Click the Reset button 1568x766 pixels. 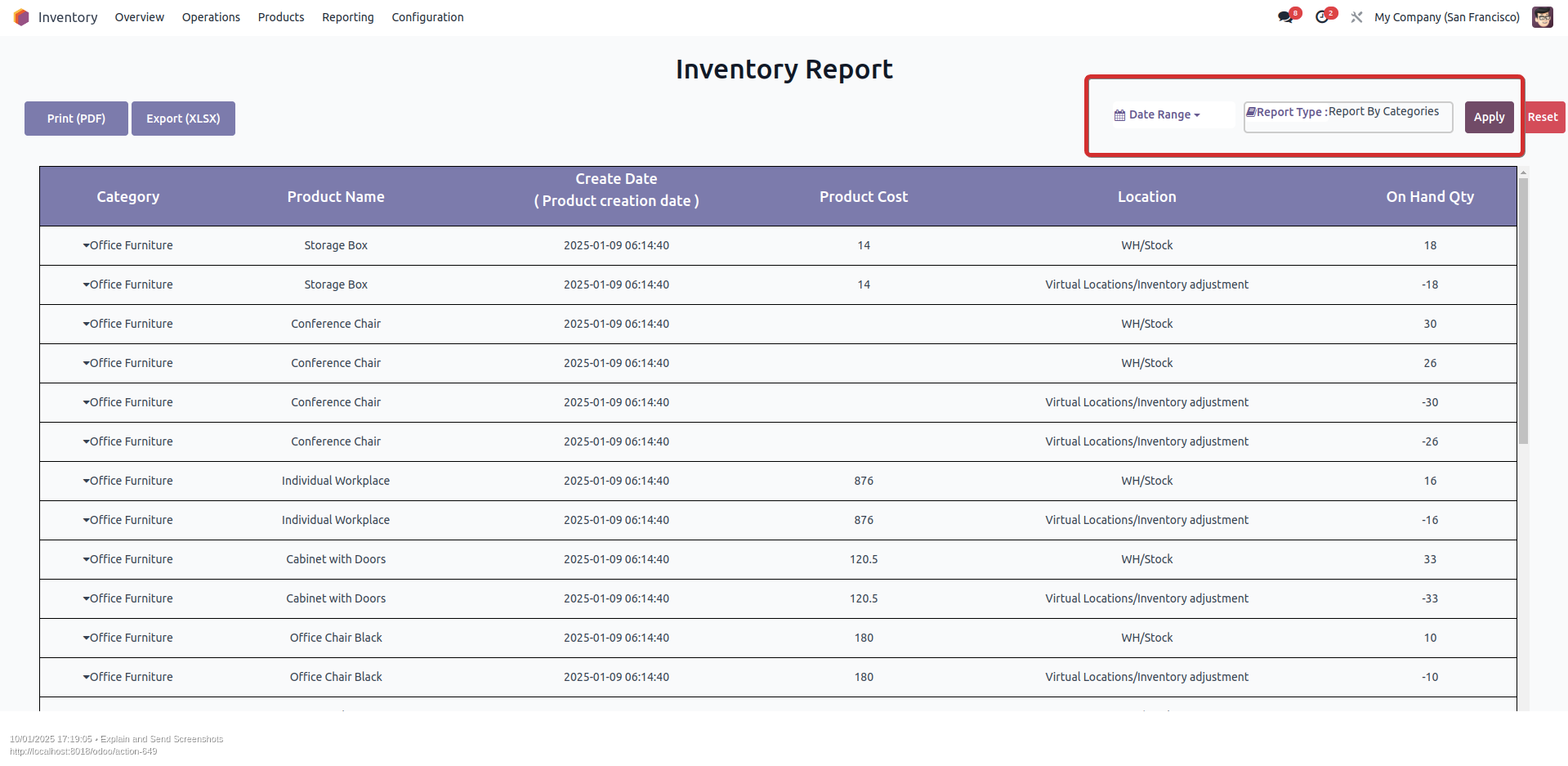tap(1543, 117)
